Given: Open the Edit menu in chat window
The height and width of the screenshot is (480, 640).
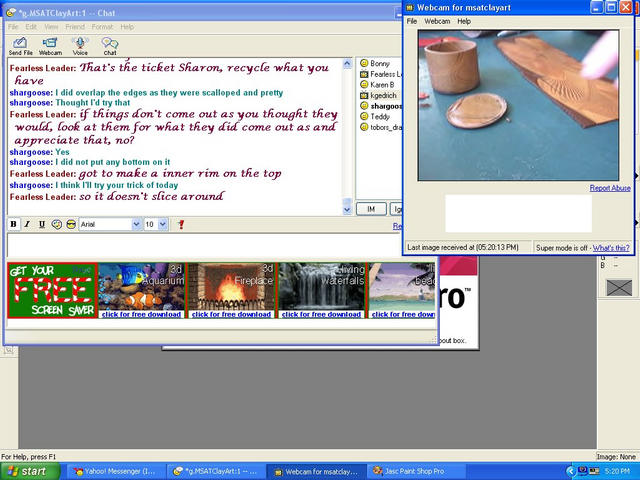Looking at the screenshot, I should click(x=31, y=27).
